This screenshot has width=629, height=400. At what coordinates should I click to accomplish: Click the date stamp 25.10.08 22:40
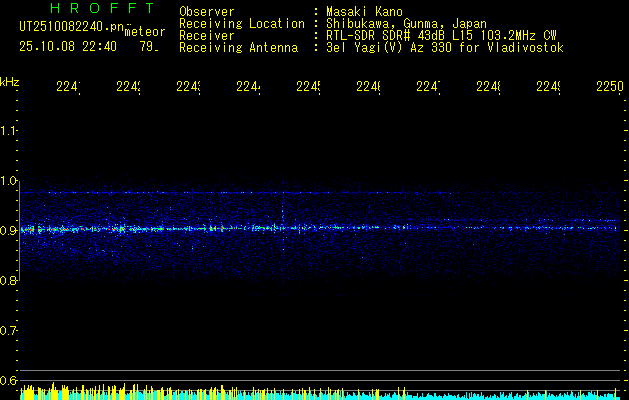tap(68, 47)
